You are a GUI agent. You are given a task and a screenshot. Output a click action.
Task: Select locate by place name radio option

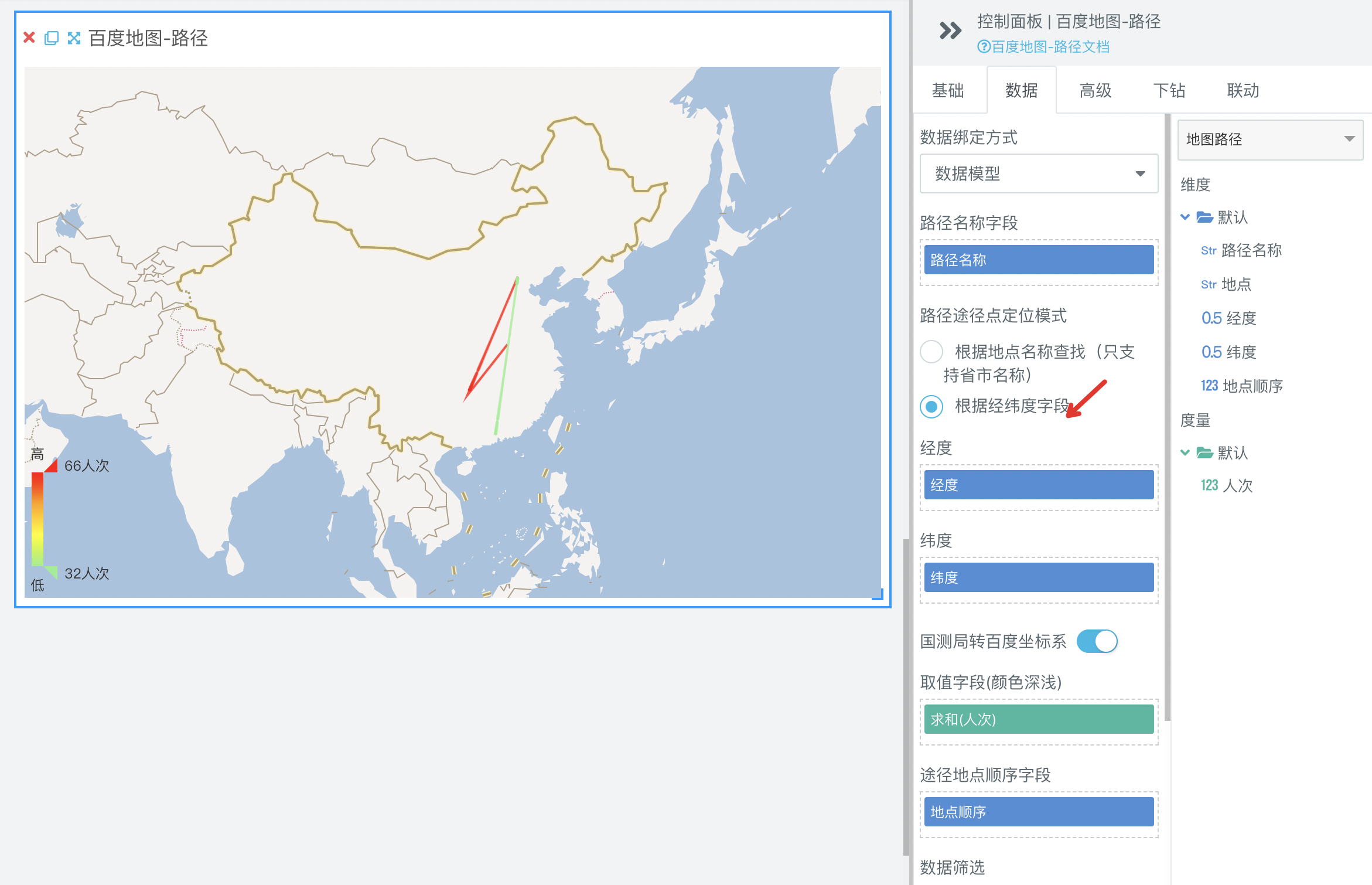tap(931, 352)
